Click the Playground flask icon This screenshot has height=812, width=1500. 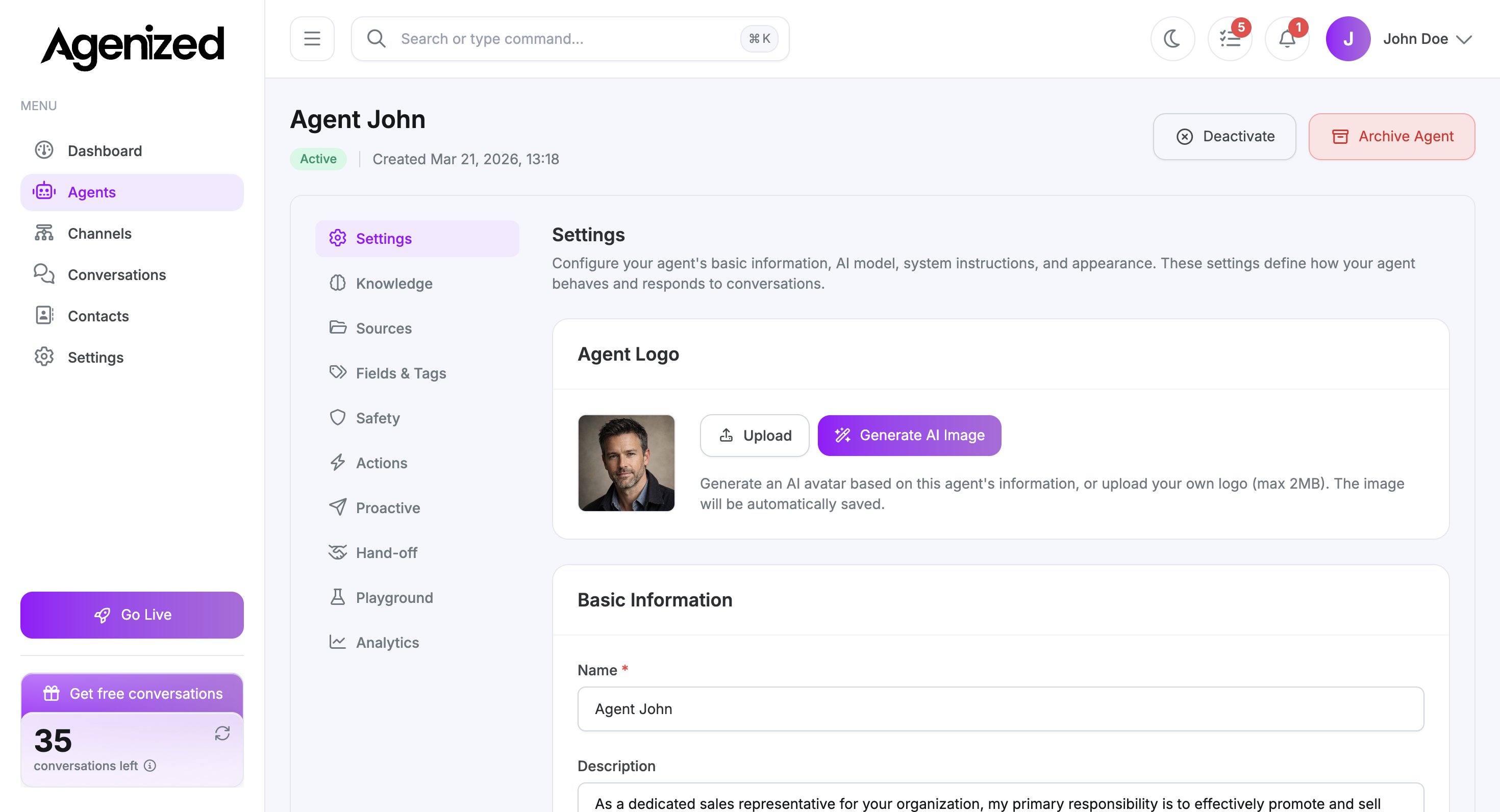click(x=338, y=597)
